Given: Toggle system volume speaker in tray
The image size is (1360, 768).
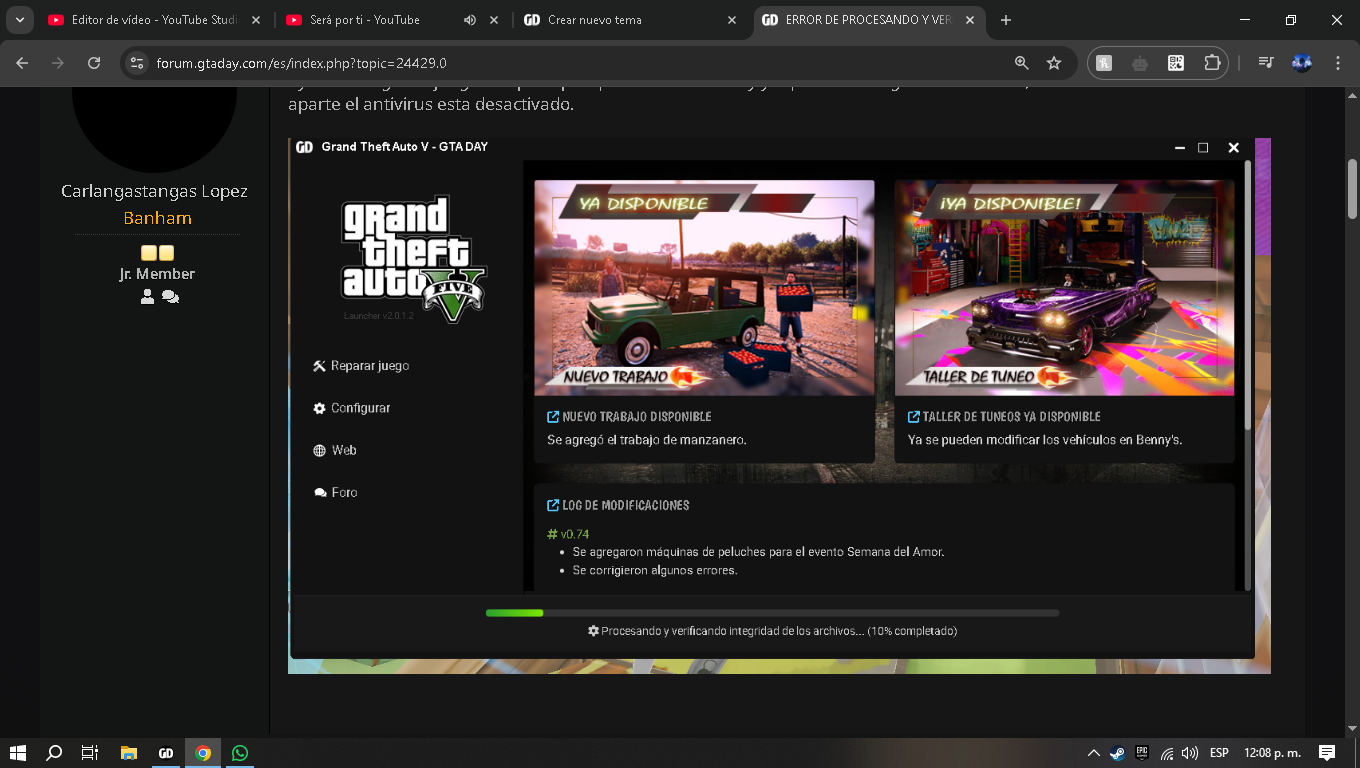Looking at the screenshot, I should pos(1189,753).
